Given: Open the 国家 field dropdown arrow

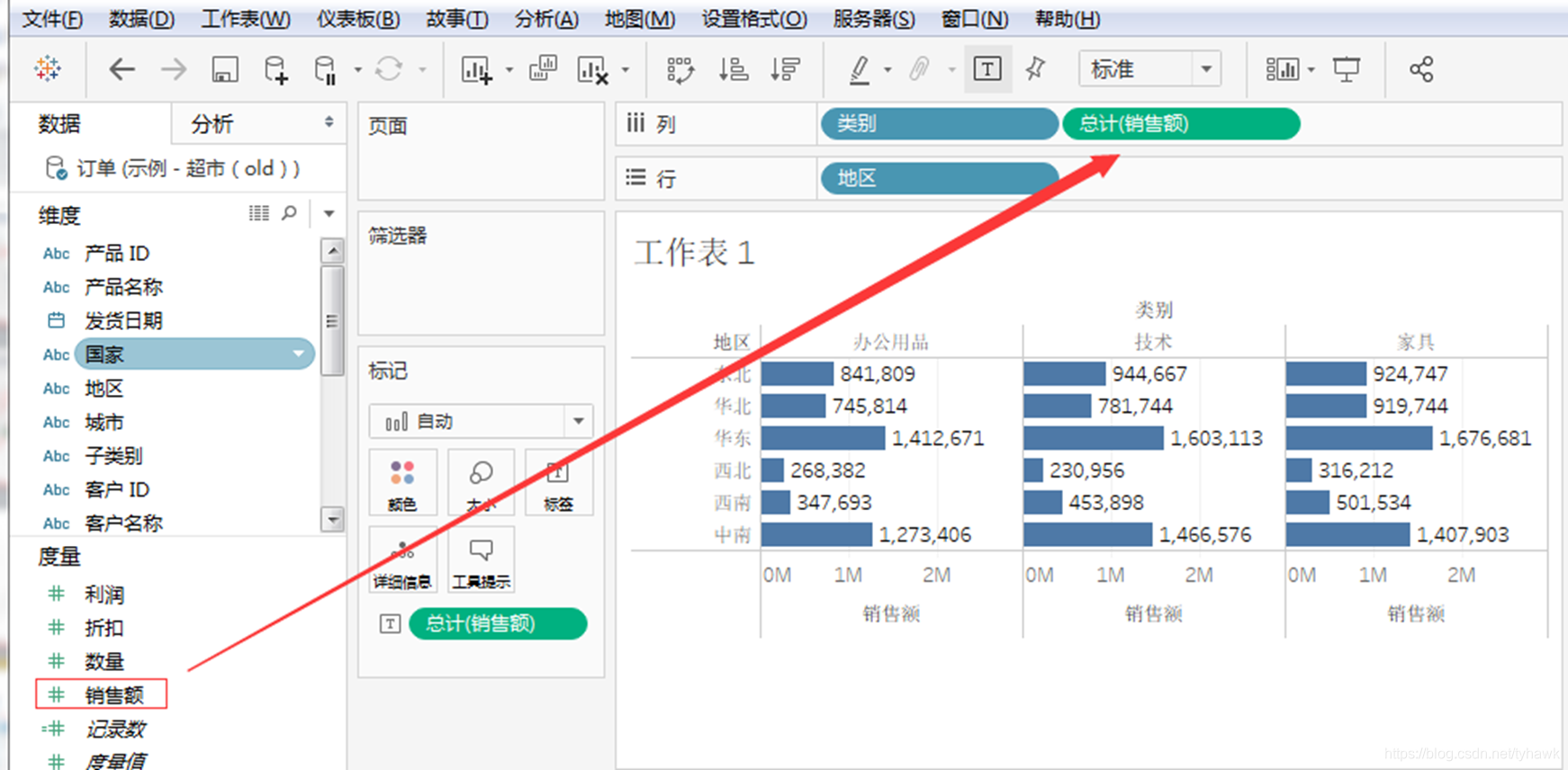Looking at the screenshot, I should click(299, 354).
